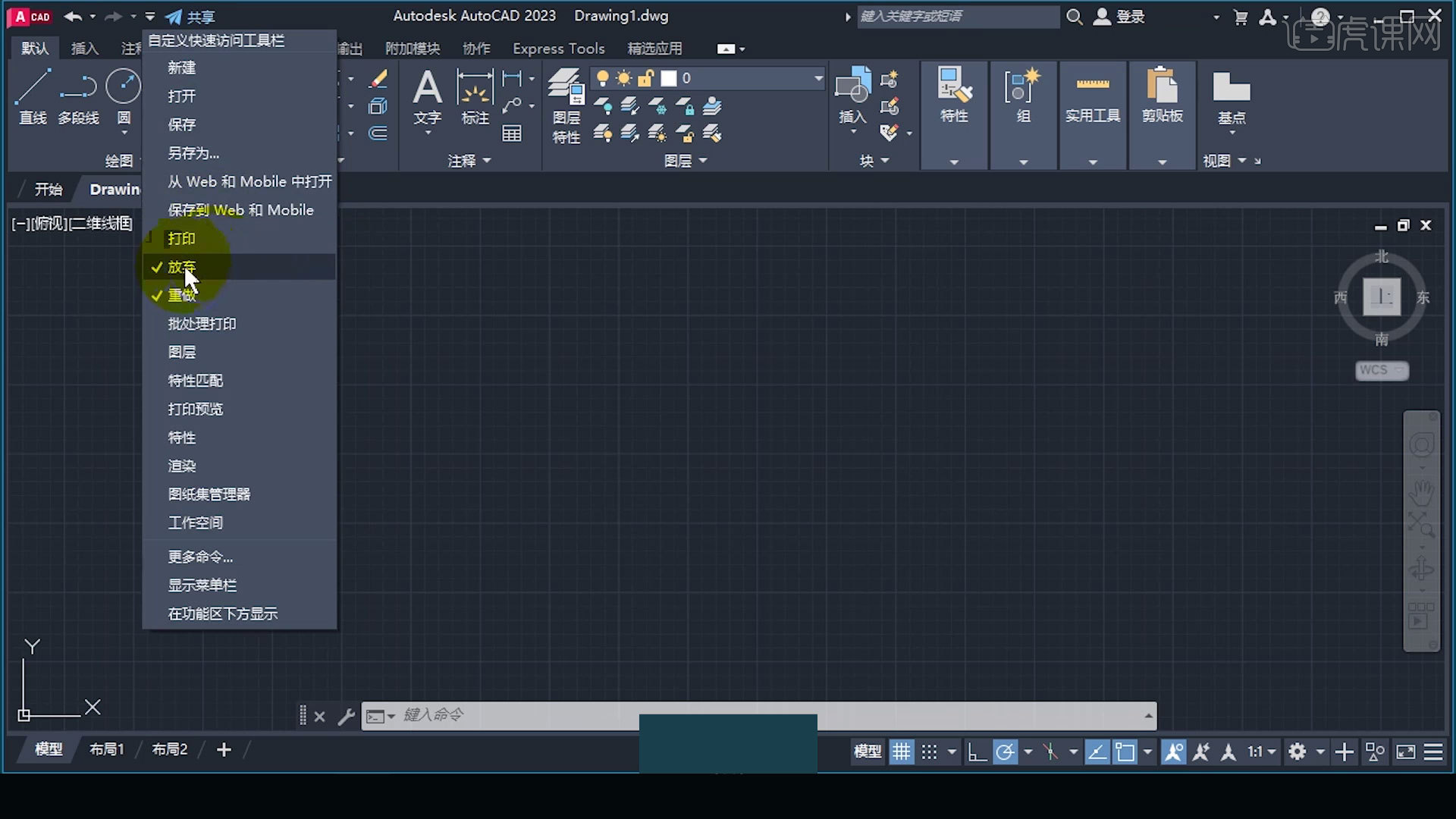The image size is (1456, 819).
Task: Open the Clipboard (剪贴板) panel icon
Action: point(1162,86)
